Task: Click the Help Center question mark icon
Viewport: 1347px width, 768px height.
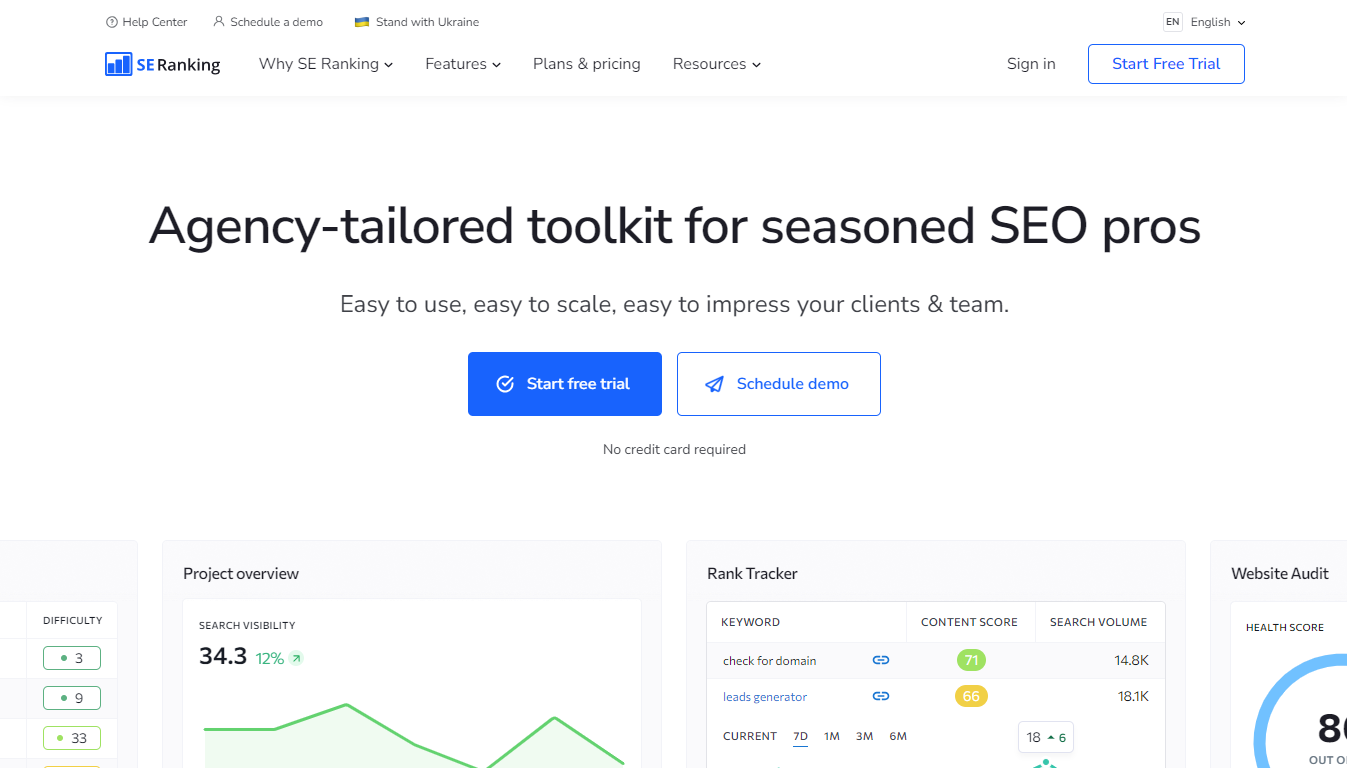Action: [112, 22]
